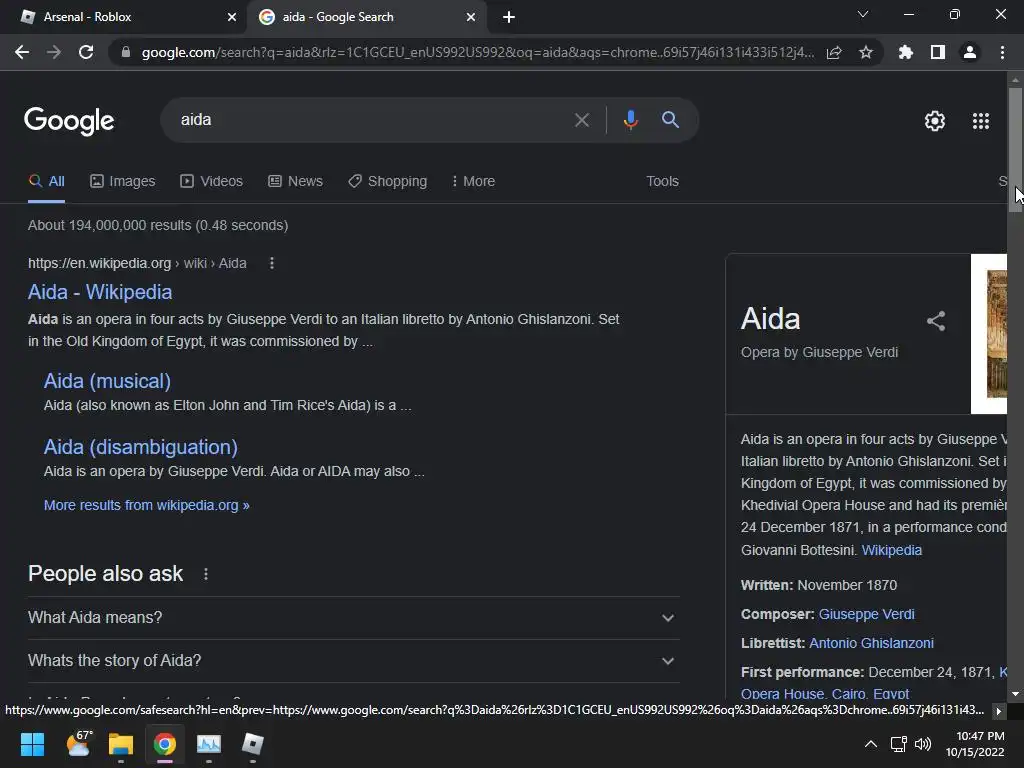Expand "What Aida means?" question
Image resolution: width=1024 pixels, height=768 pixels.
coord(353,618)
